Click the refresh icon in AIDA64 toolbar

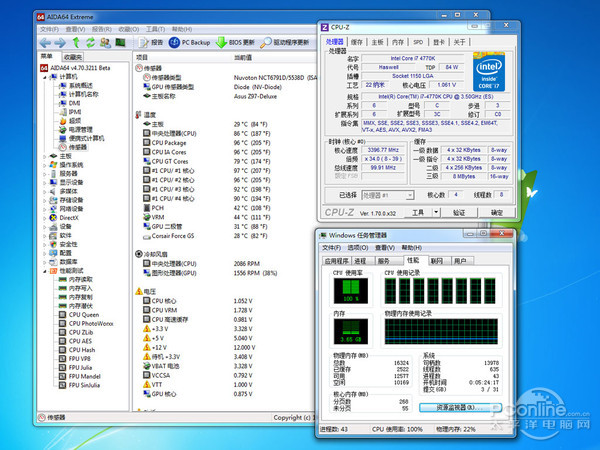click(x=91, y=43)
